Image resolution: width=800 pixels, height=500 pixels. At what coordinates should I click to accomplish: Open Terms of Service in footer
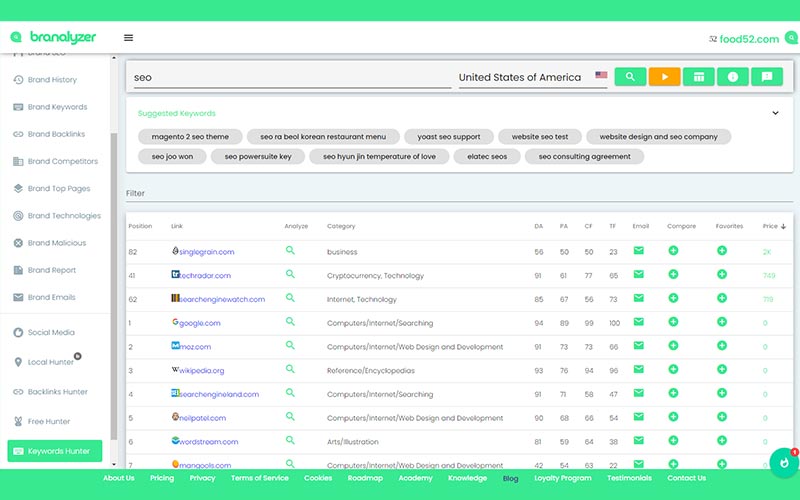[260, 478]
